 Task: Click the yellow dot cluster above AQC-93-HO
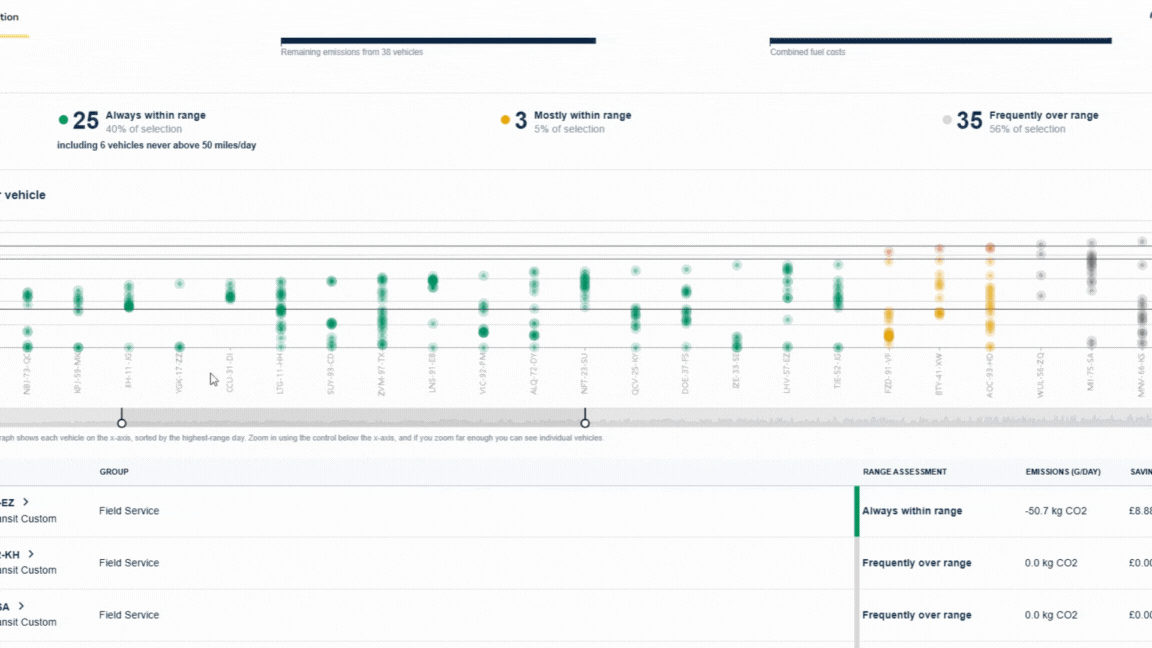tap(990, 300)
